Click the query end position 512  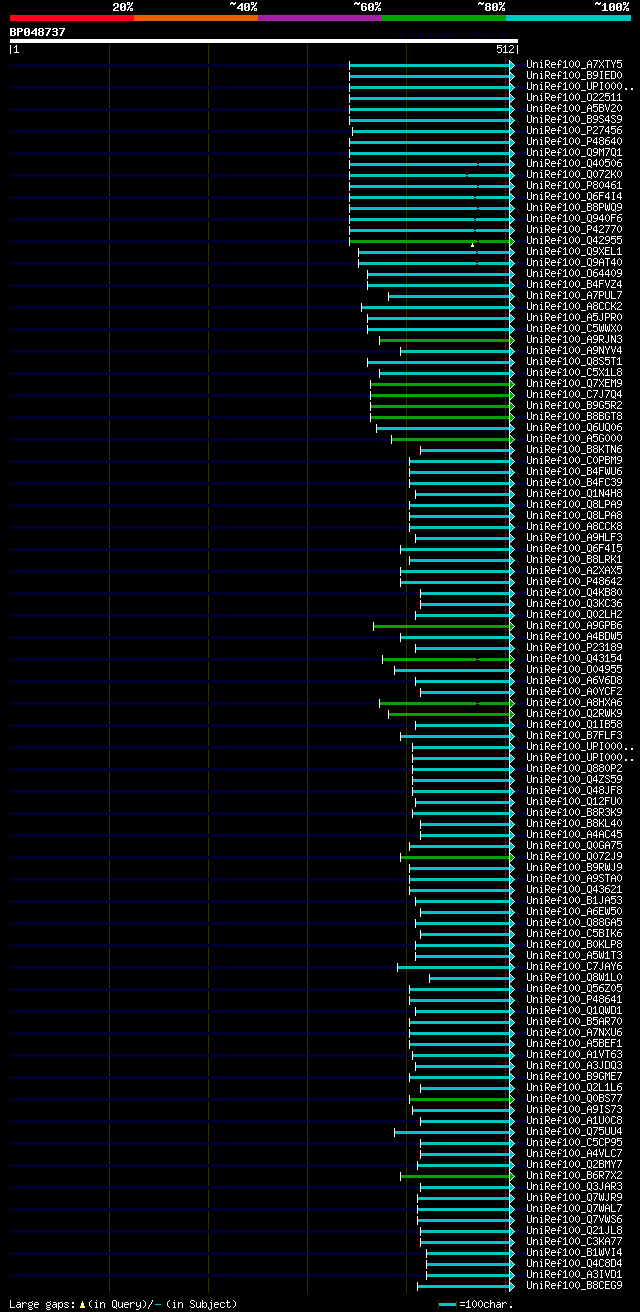(x=505, y=49)
